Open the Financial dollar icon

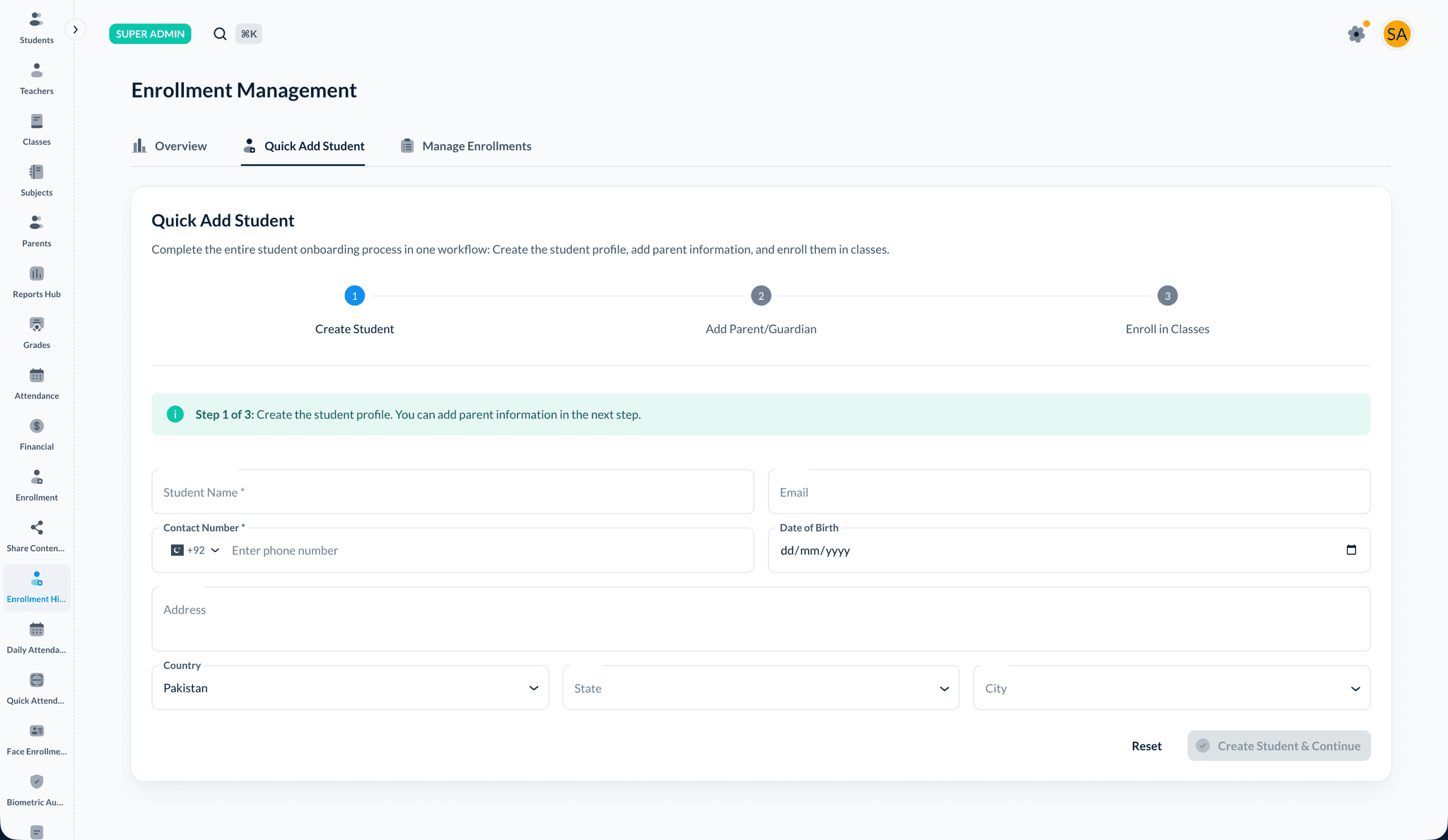[x=36, y=426]
